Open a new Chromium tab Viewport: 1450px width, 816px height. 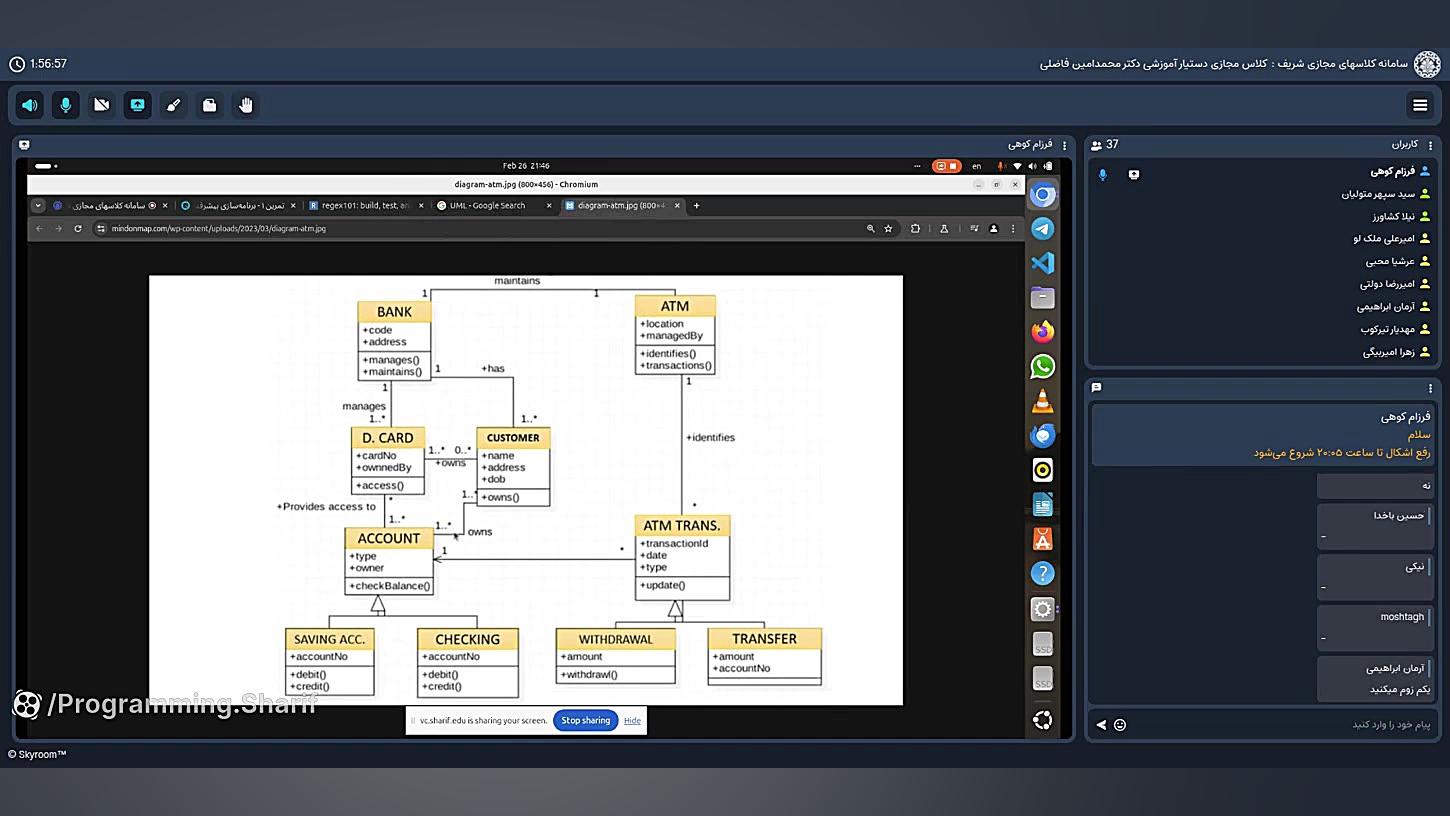pyautogui.click(x=696, y=205)
